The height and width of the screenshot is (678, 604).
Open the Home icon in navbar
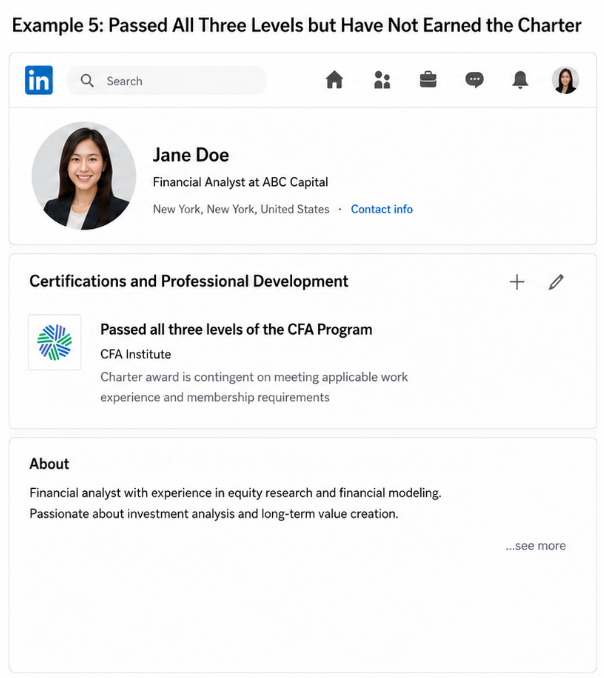tap(334, 80)
